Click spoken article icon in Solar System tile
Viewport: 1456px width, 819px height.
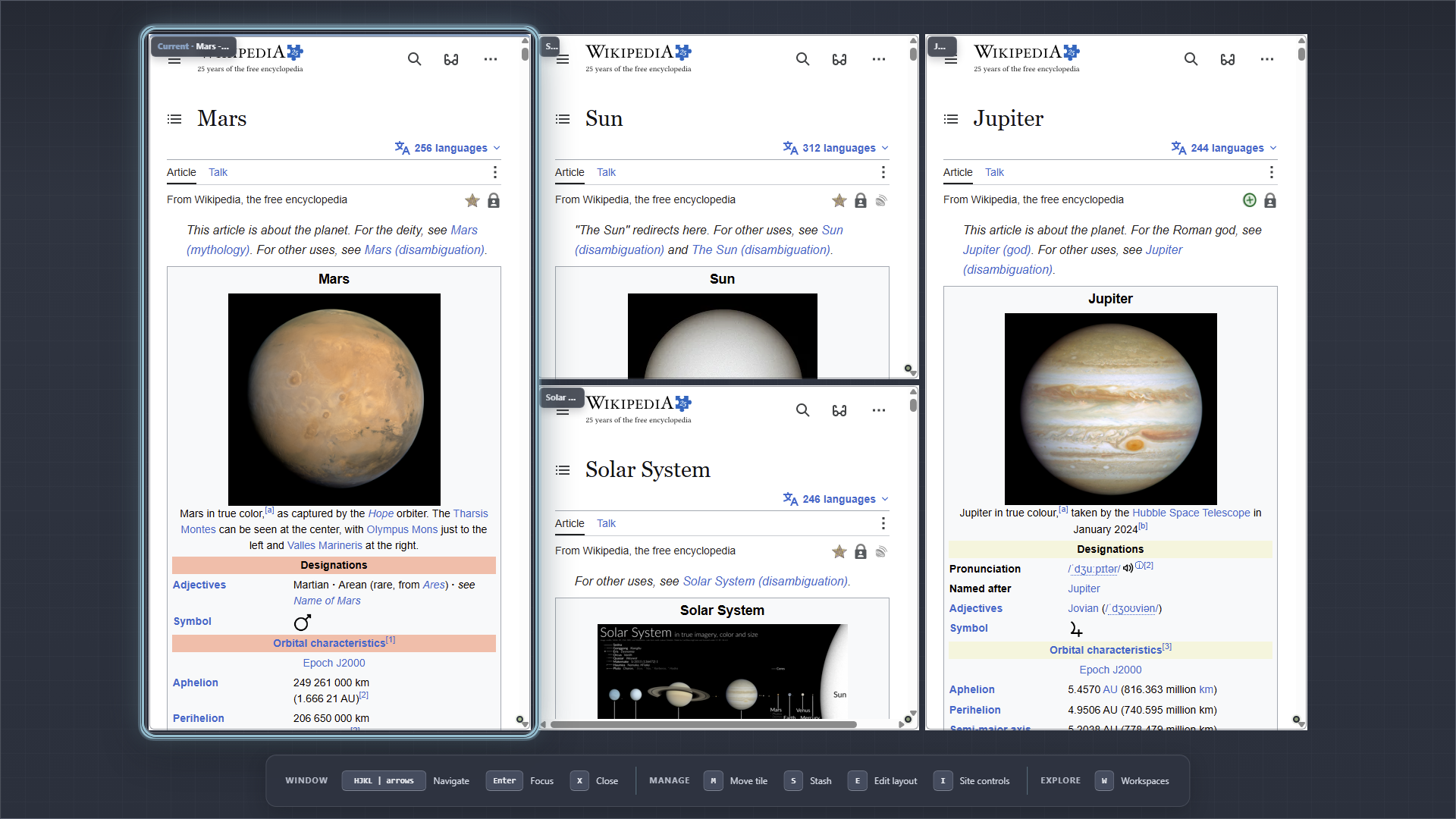(x=881, y=551)
